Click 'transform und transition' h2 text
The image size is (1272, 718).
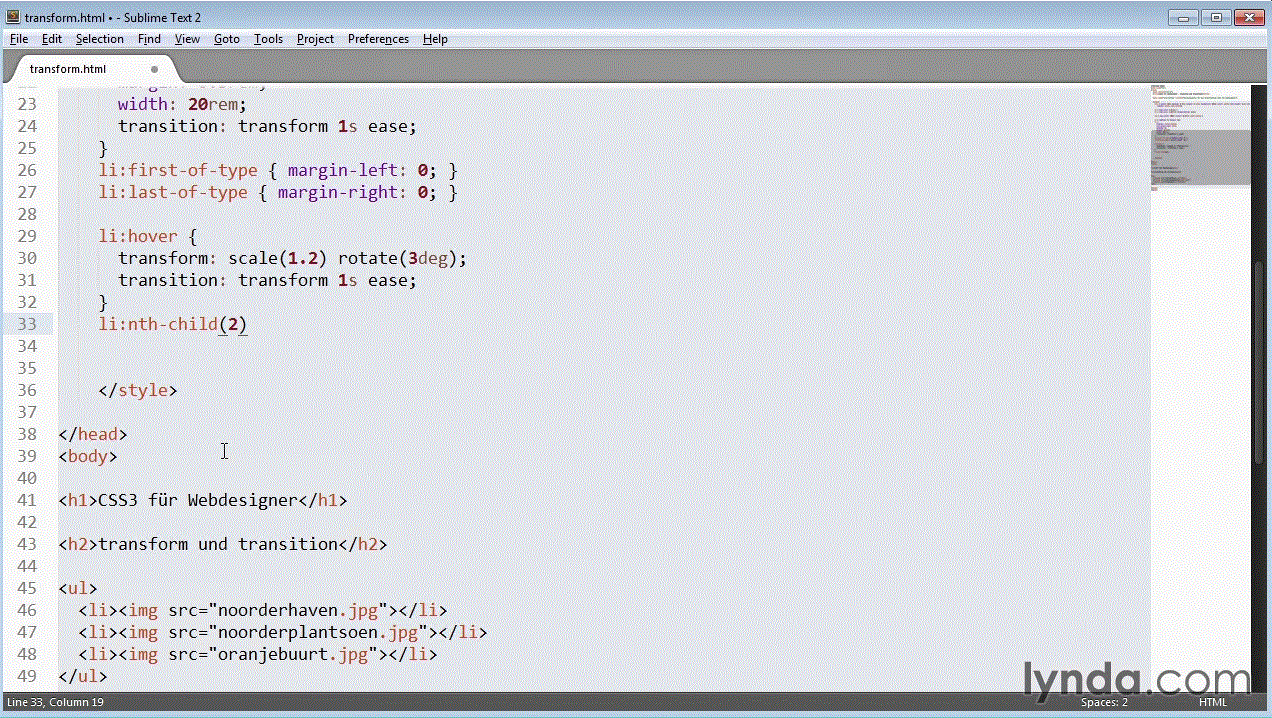click(x=218, y=544)
